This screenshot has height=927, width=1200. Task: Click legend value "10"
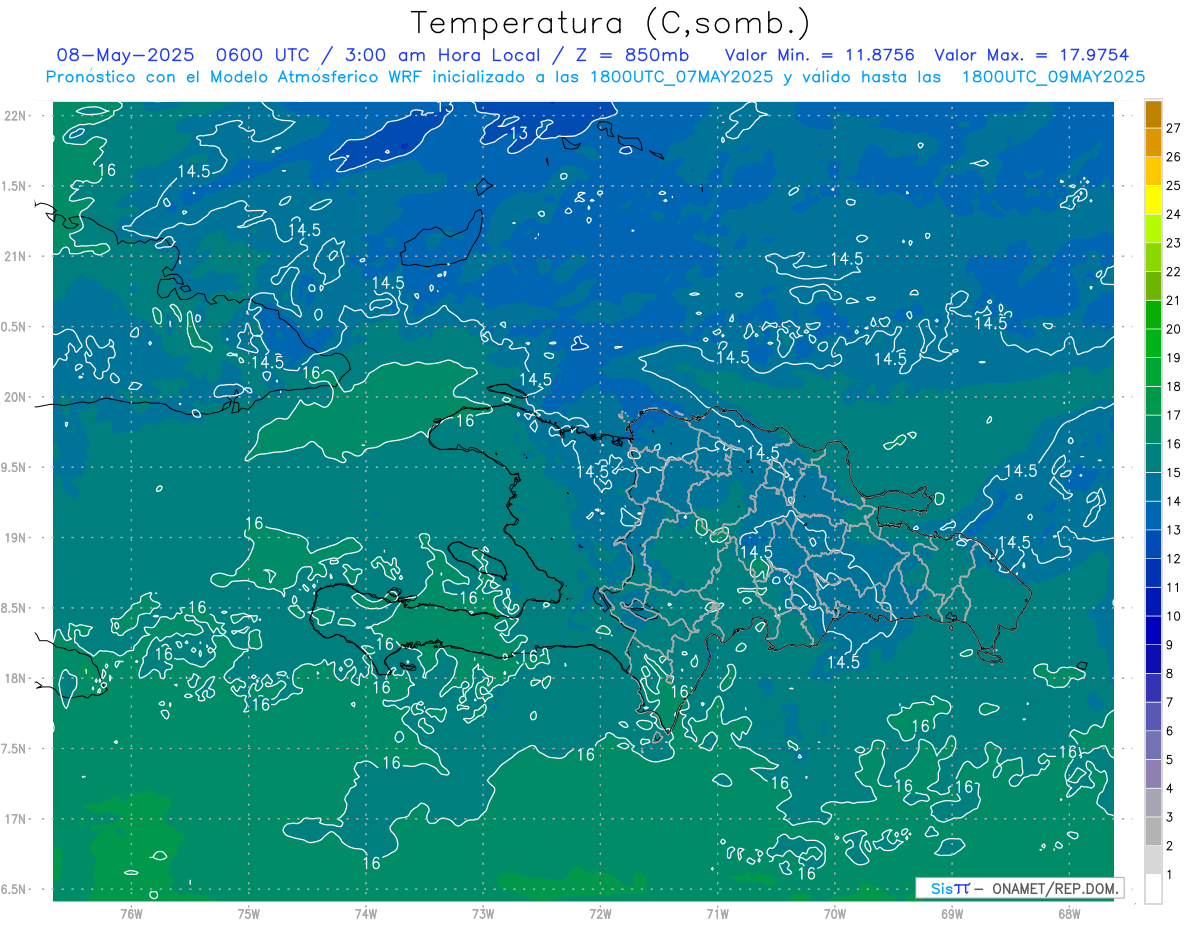[x=1174, y=616]
